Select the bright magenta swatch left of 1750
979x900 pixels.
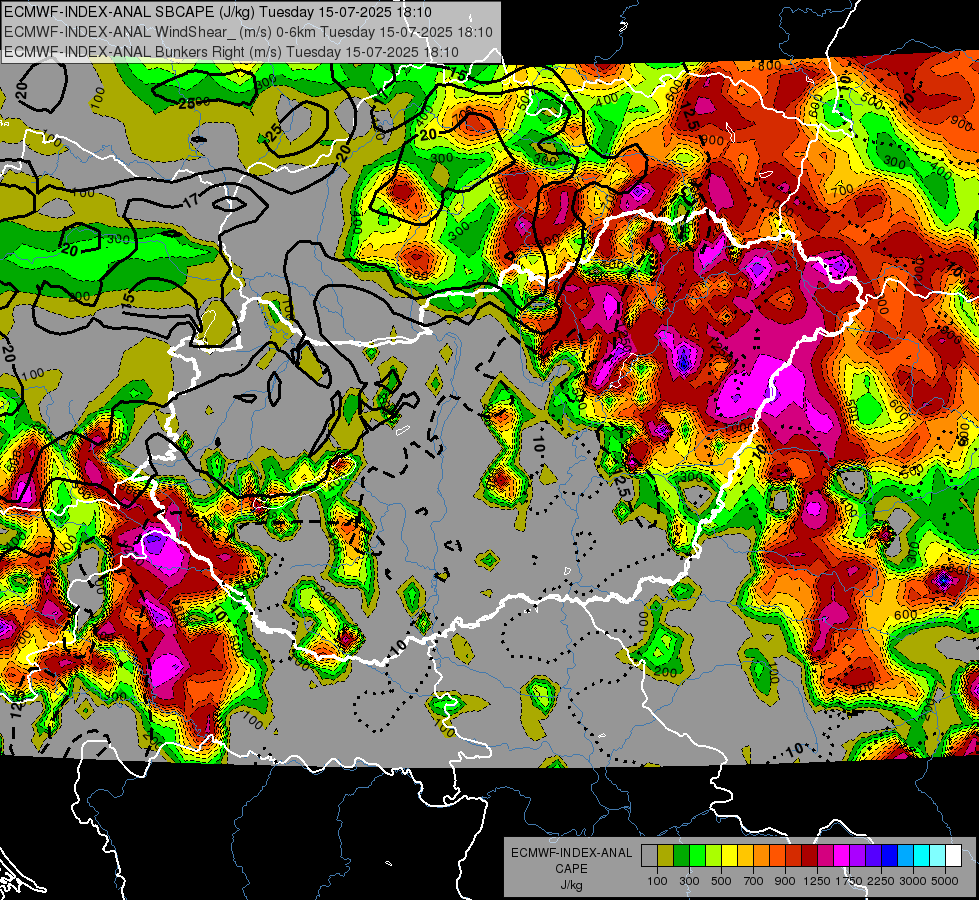(842, 855)
